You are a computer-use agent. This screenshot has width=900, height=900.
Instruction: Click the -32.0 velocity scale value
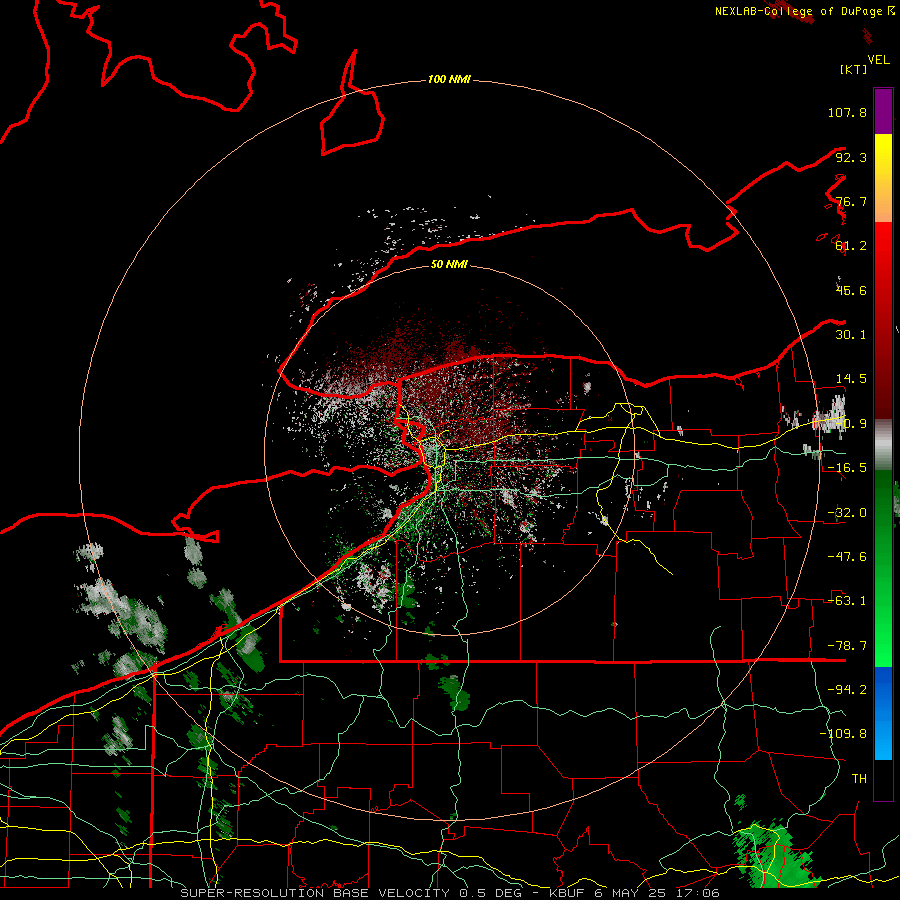(847, 513)
